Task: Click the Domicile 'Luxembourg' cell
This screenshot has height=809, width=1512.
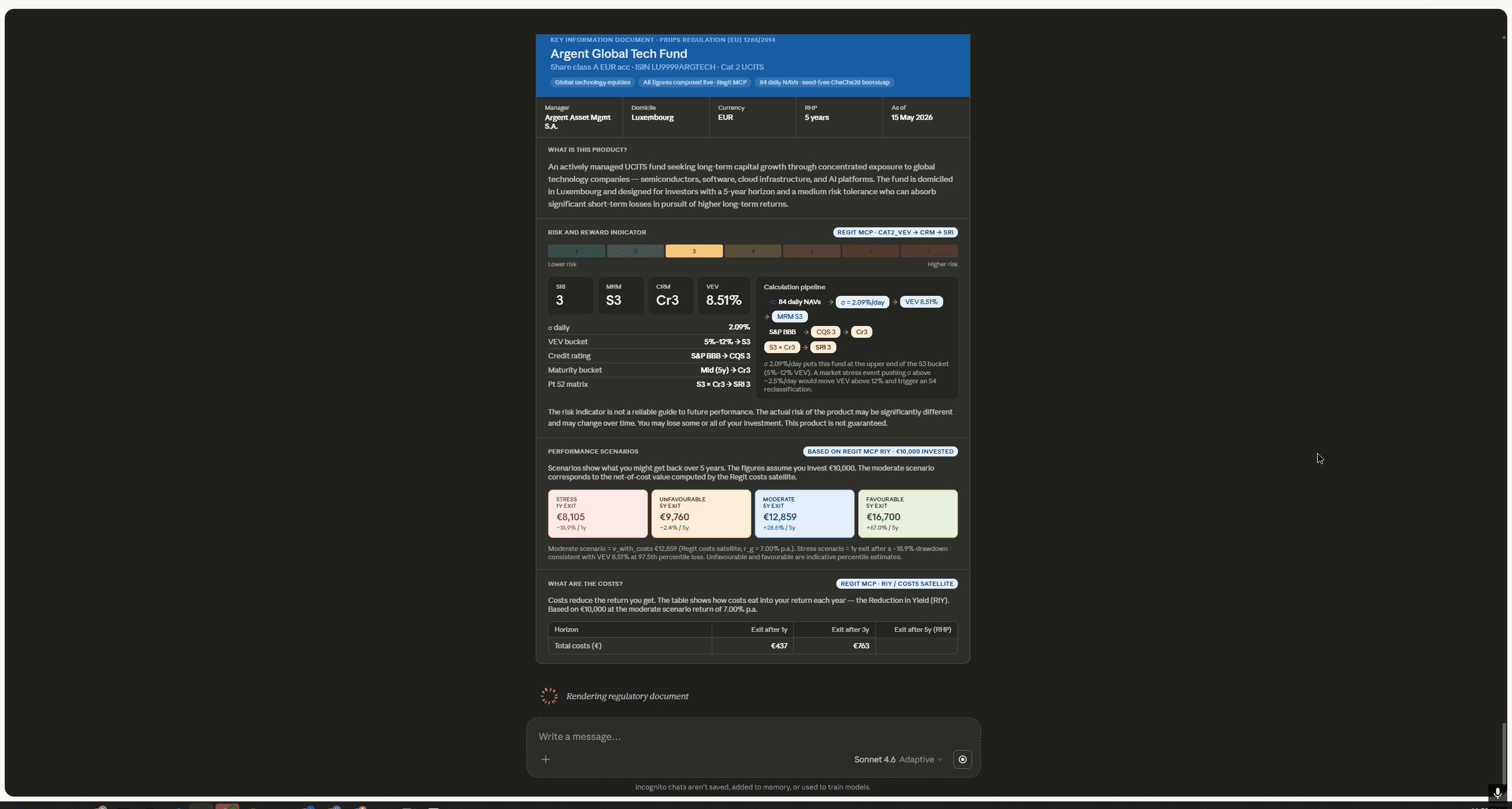Action: click(666, 118)
